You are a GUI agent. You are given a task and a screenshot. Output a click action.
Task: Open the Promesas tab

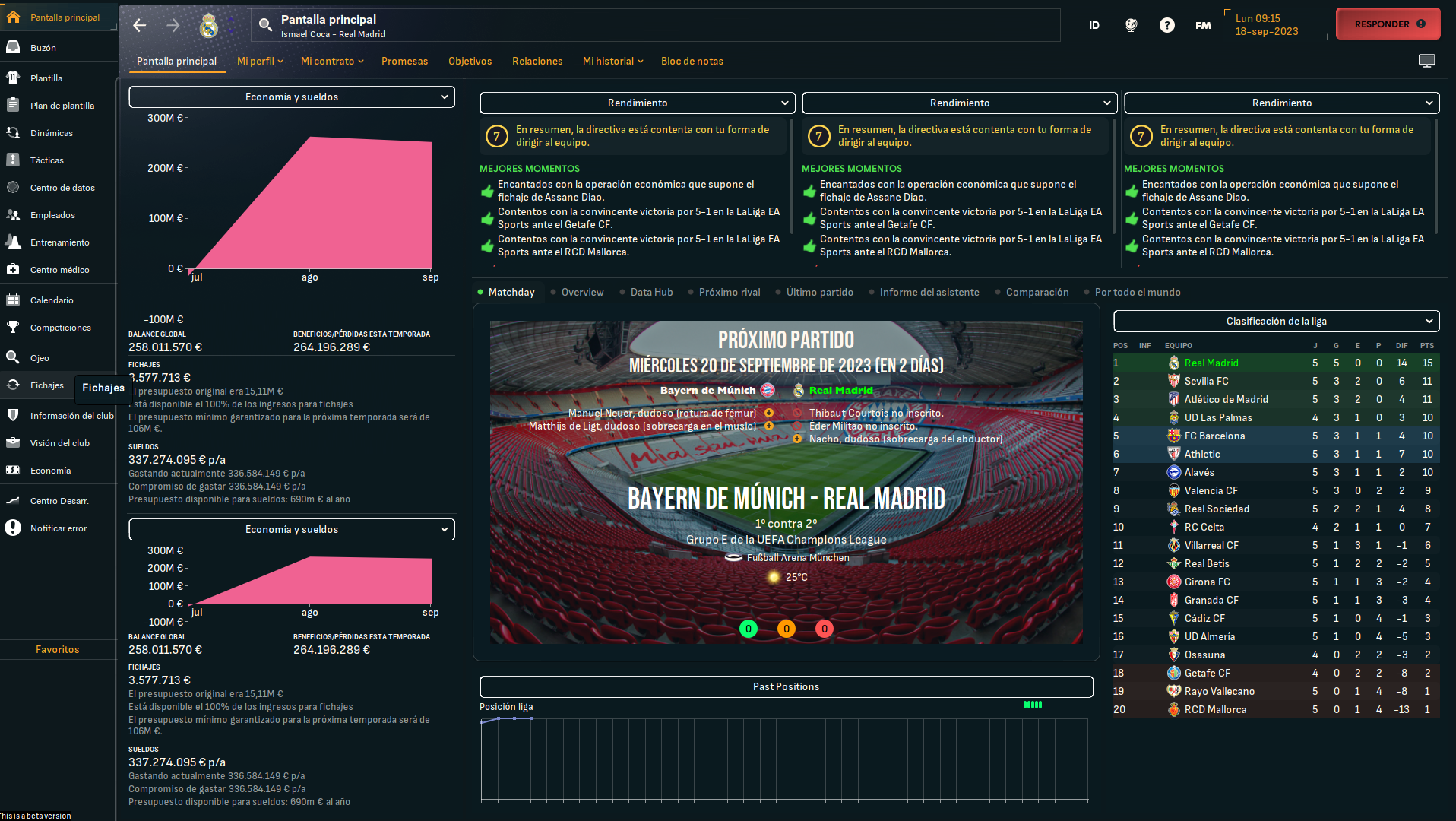click(404, 61)
